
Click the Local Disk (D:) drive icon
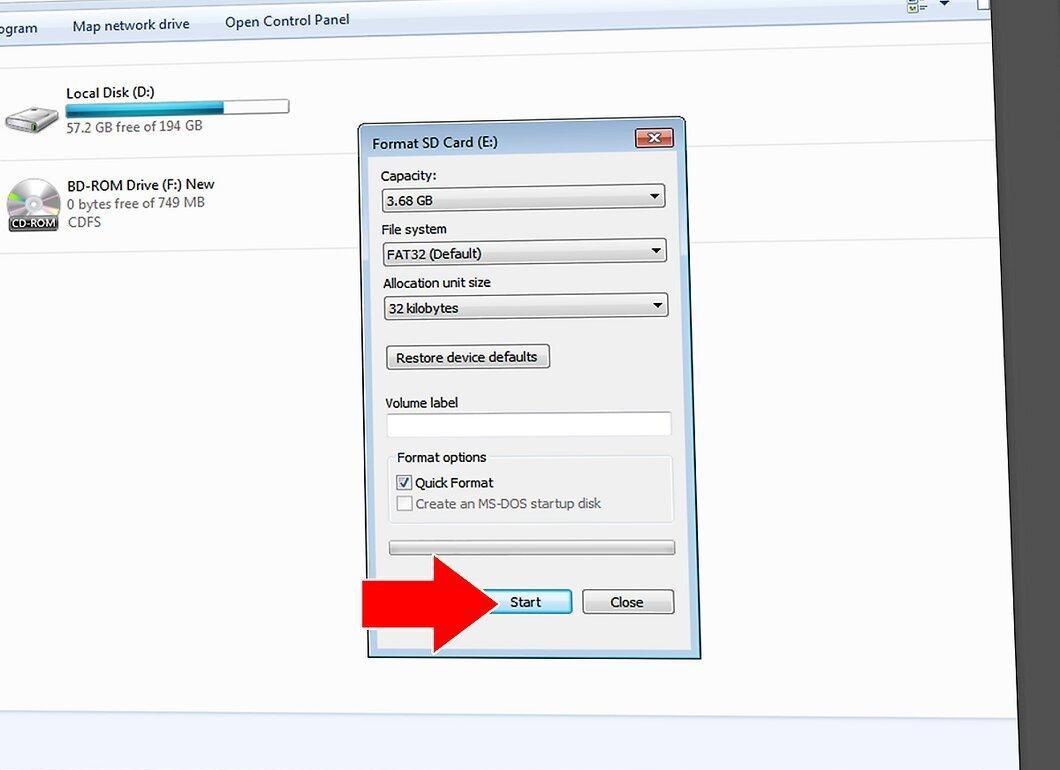point(32,119)
